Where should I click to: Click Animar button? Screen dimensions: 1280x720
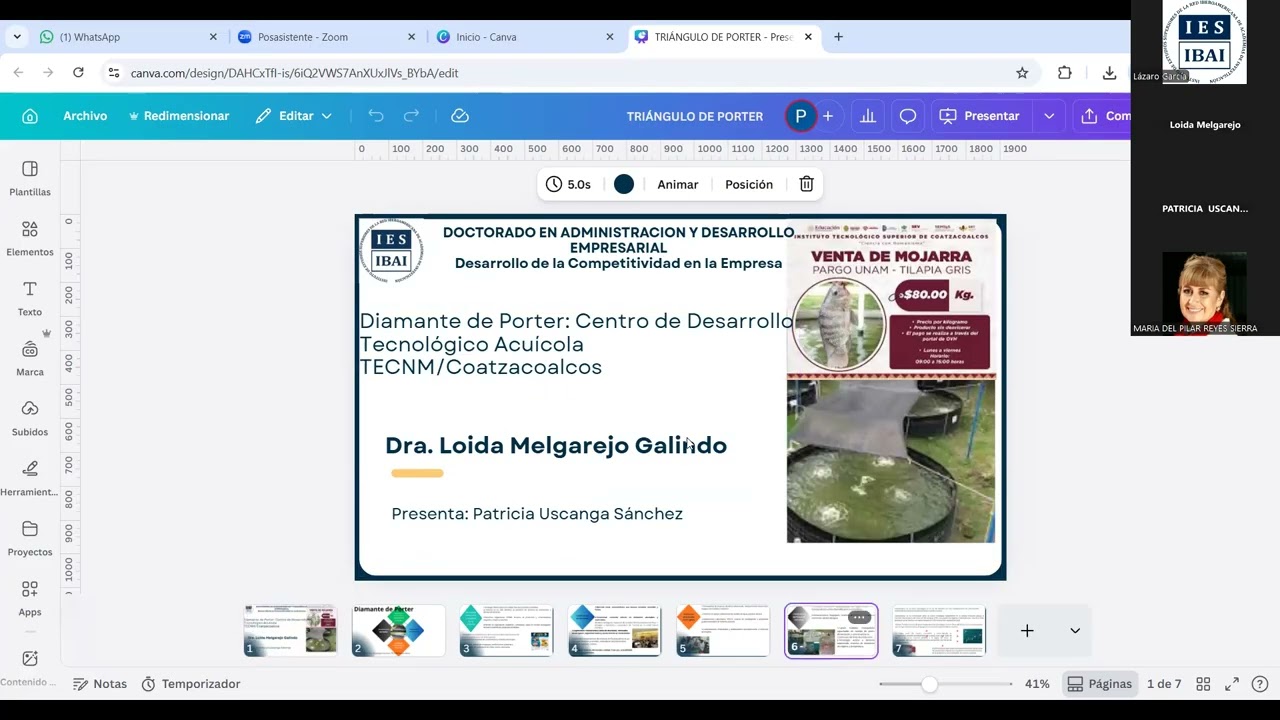[678, 184]
